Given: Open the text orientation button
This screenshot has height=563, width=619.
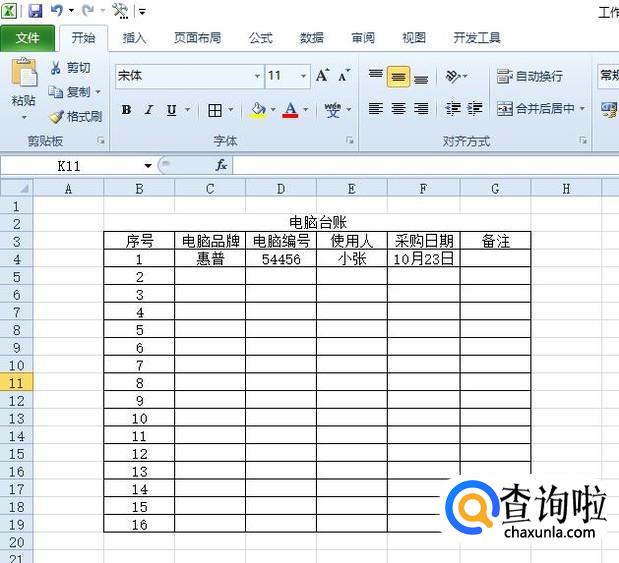Looking at the screenshot, I should coord(456,76).
